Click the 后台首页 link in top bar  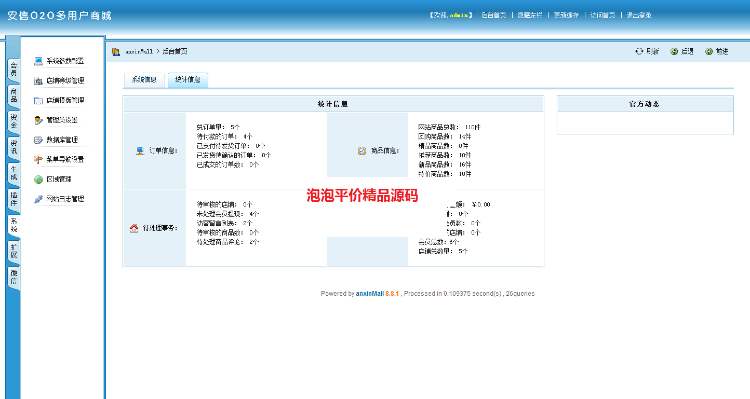tap(493, 15)
